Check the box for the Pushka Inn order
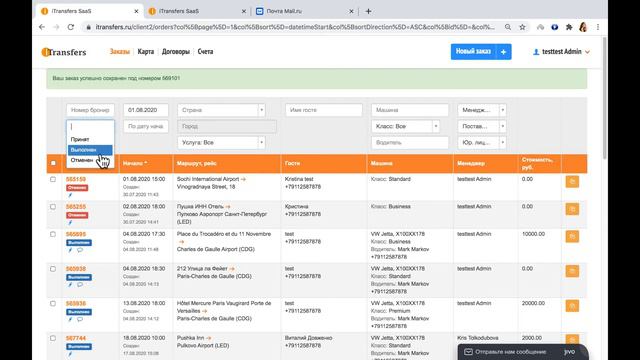640x360 pixels. tap(53, 338)
